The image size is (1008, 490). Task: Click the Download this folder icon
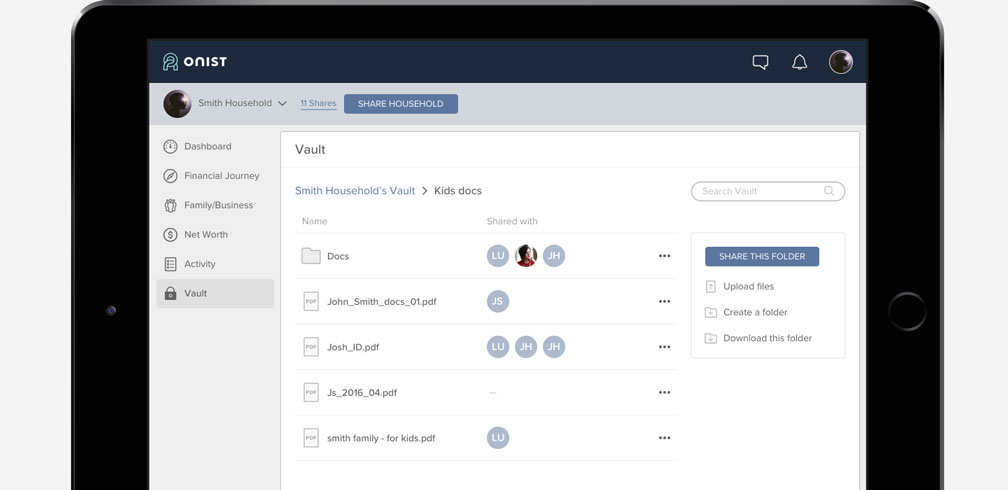[710, 338]
